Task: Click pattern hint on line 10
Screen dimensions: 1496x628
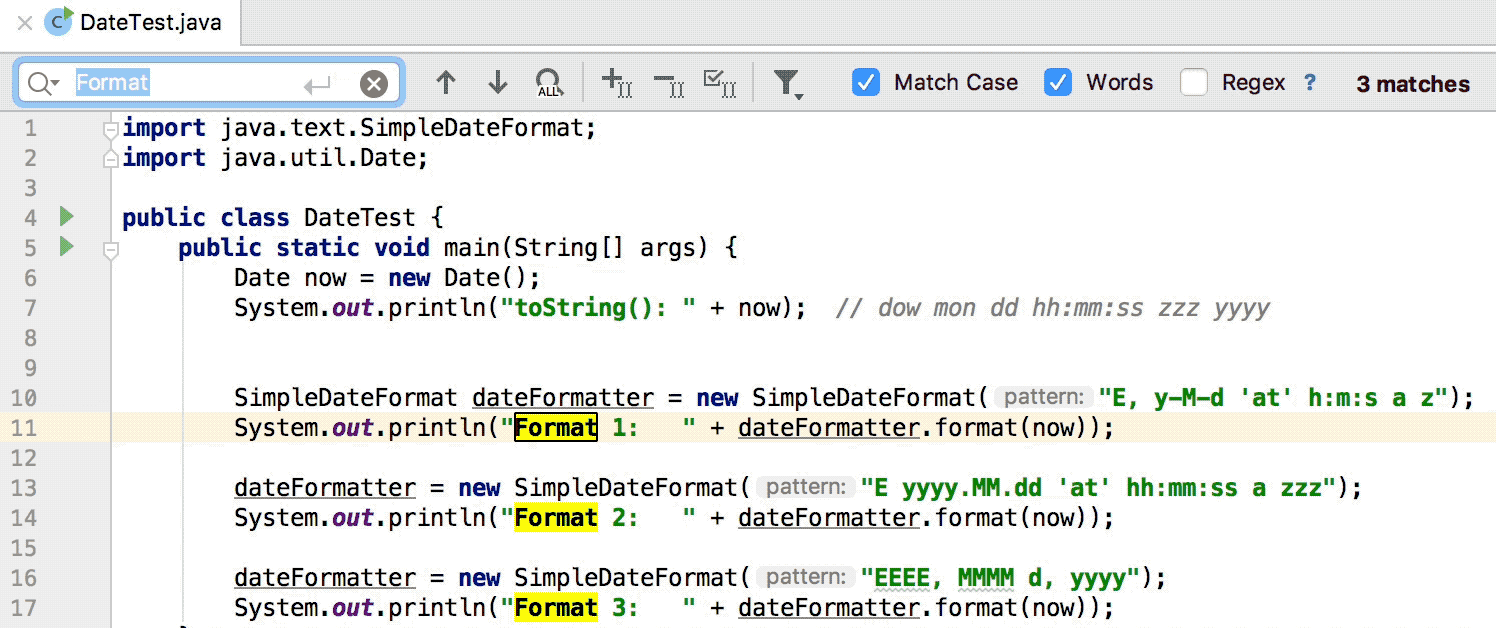Action: (1044, 398)
